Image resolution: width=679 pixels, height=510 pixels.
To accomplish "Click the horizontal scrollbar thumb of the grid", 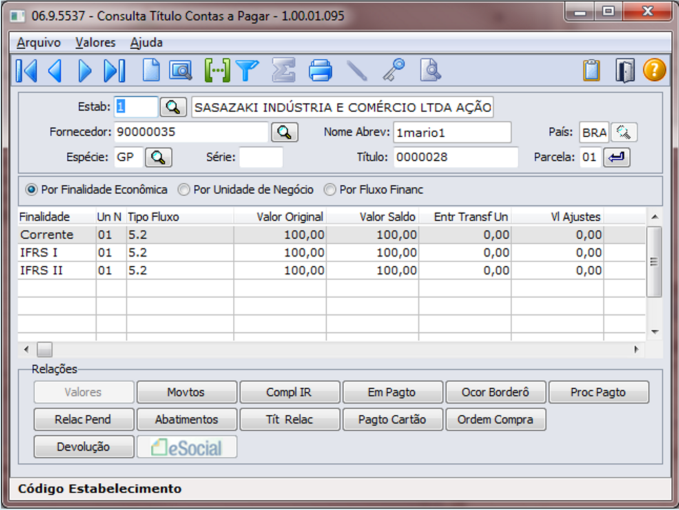I will (45, 349).
